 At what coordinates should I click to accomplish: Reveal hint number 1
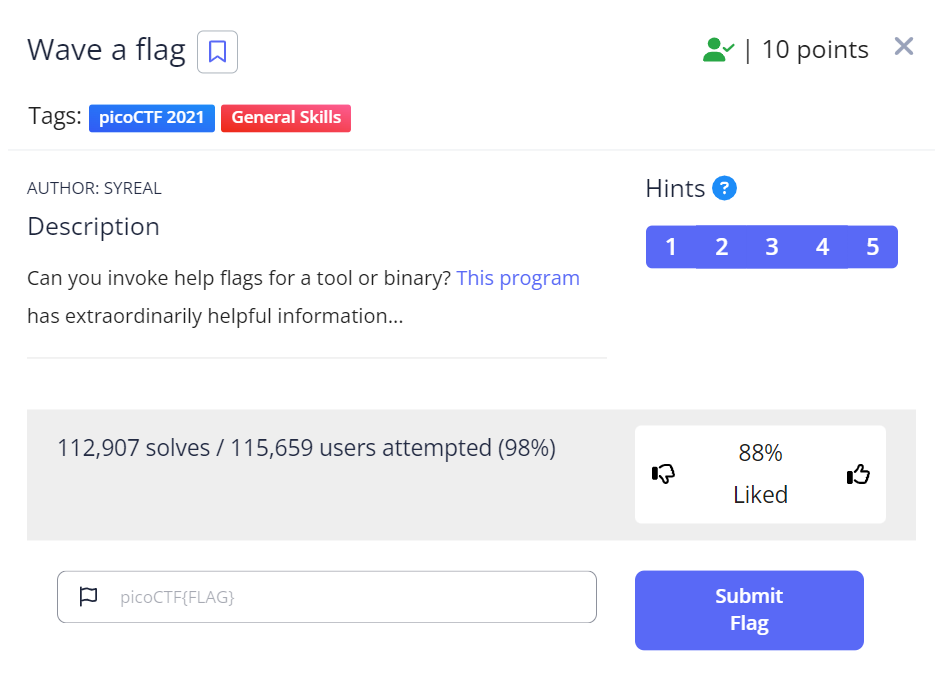tap(671, 246)
